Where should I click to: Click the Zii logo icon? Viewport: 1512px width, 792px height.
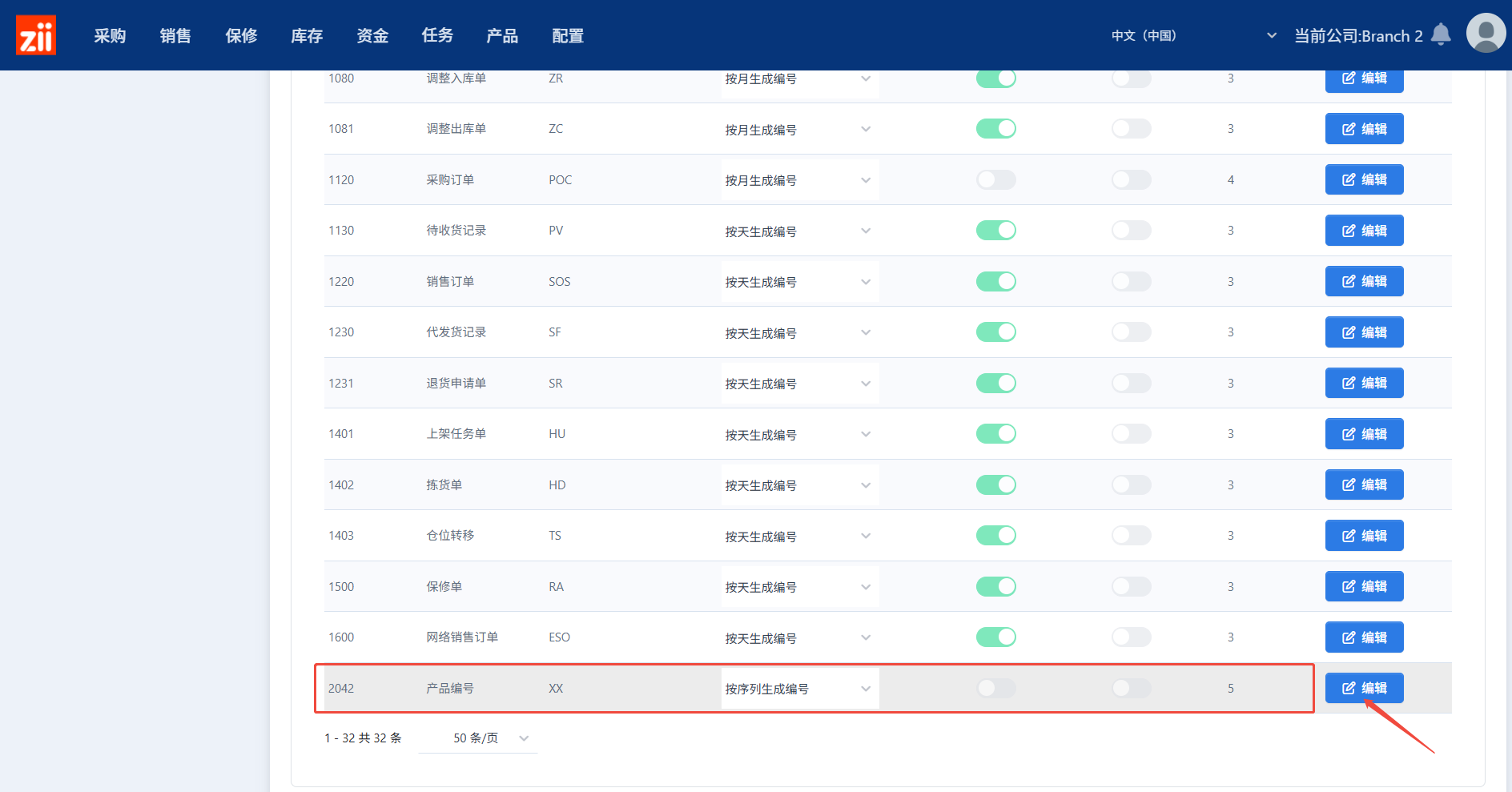(36, 35)
